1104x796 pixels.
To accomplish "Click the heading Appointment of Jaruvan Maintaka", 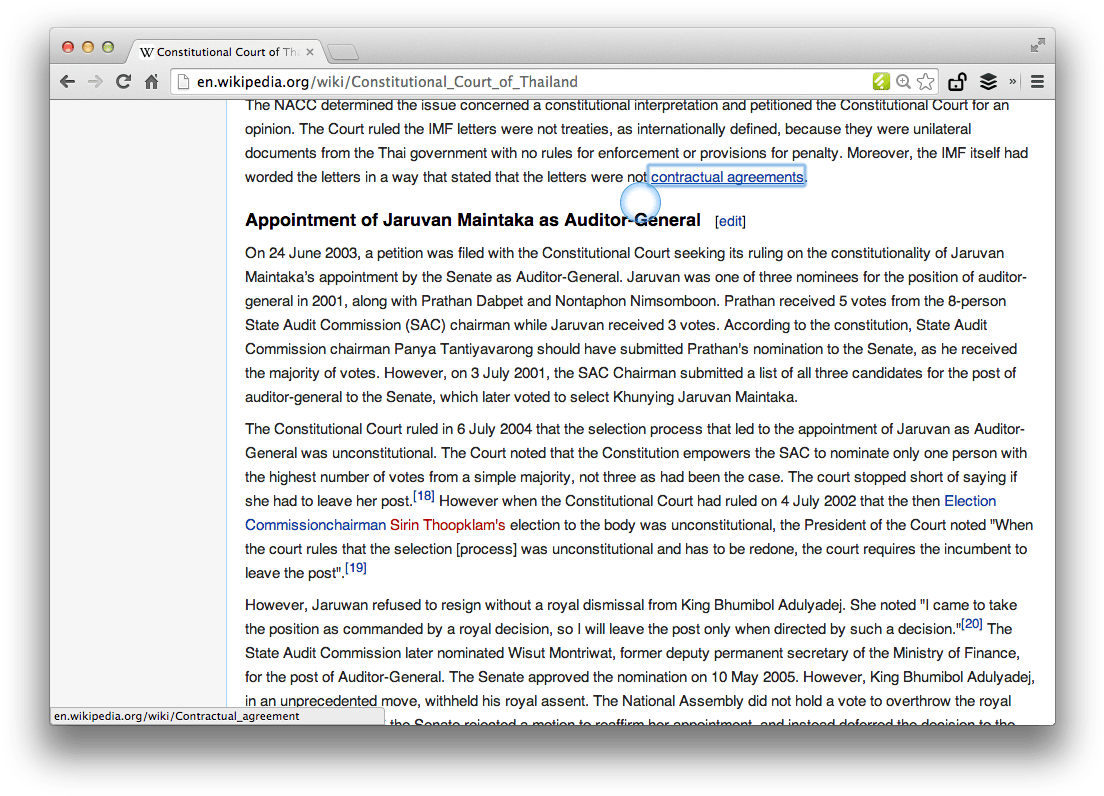I will [x=472, y=220].
